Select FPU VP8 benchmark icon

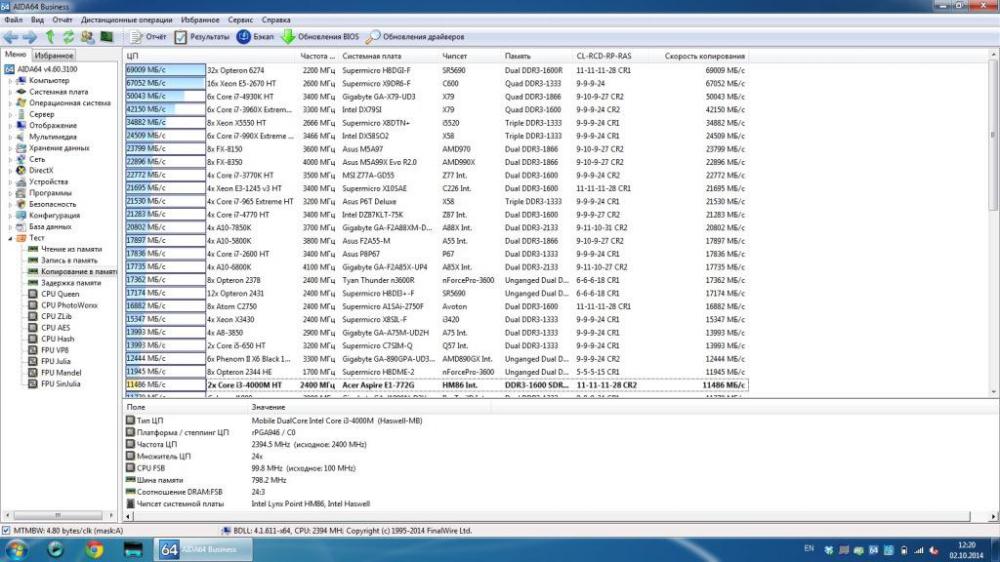pyautogui.click(x=33, y=350)
